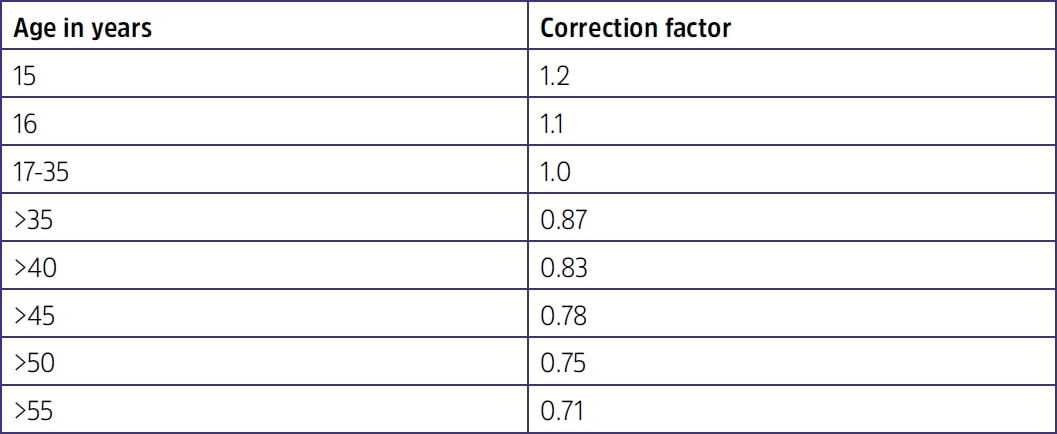Viewport: 1057px width, 434px height.
Task: Click the 0.83 correction factor cell
Action: (562, 268)
